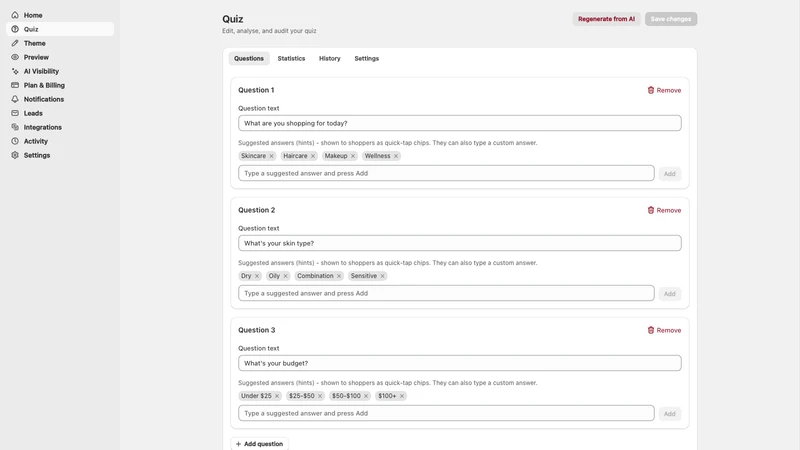Image resolution: width=800 pixels, height=450 pixels.
Task: Click the Home icon in sidebar
Action: (x=15, y=15)
